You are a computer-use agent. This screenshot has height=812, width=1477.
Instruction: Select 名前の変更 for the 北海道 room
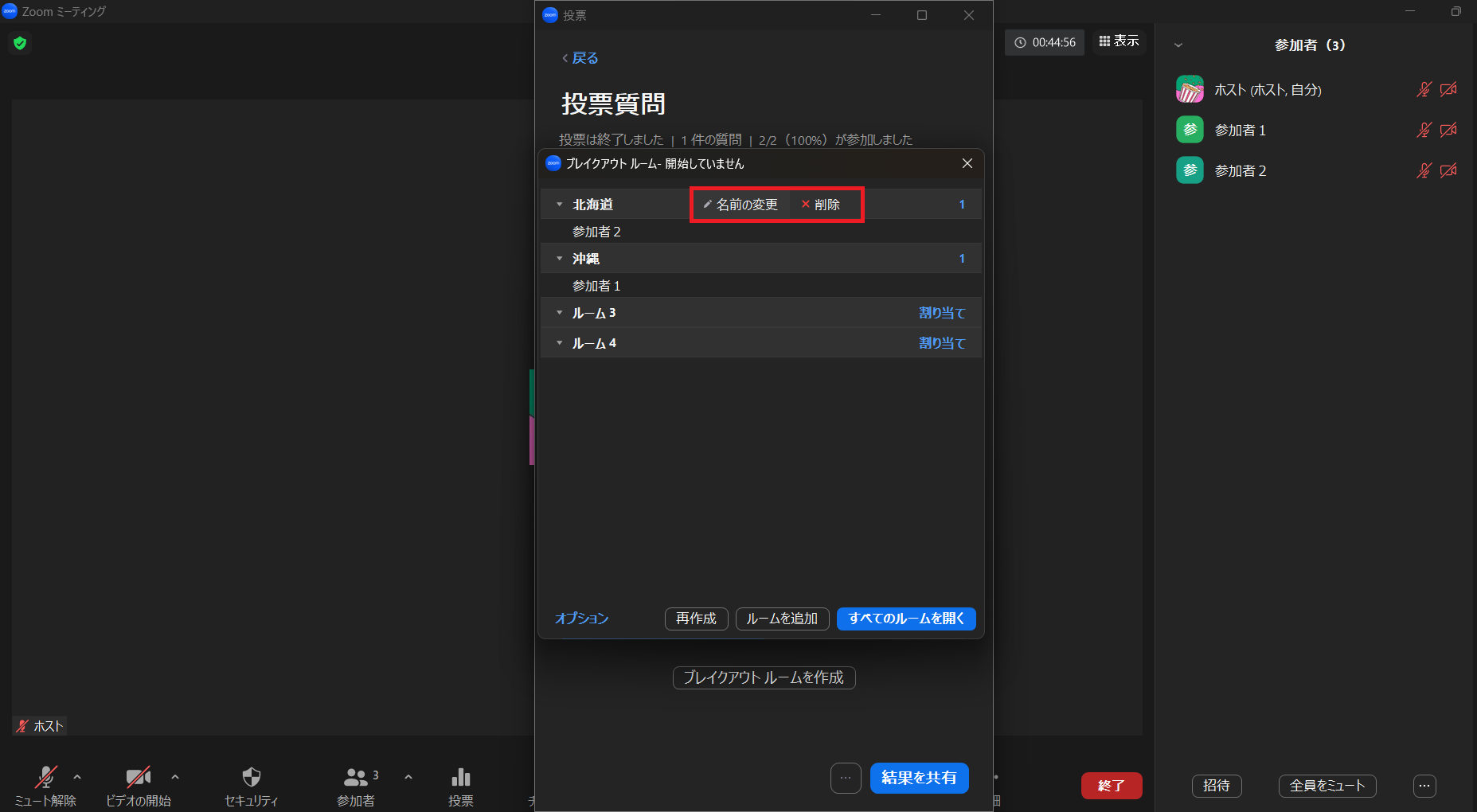[740, 205]
